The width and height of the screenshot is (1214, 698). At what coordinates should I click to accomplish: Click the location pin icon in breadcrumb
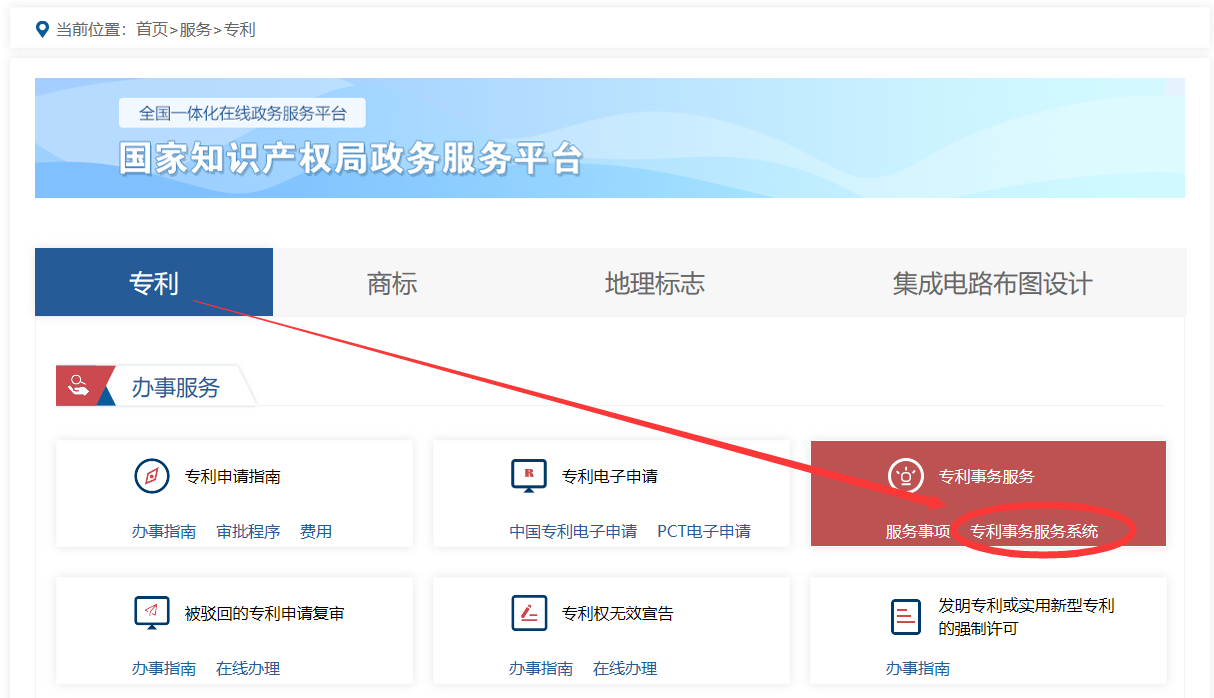pos(42,29)
